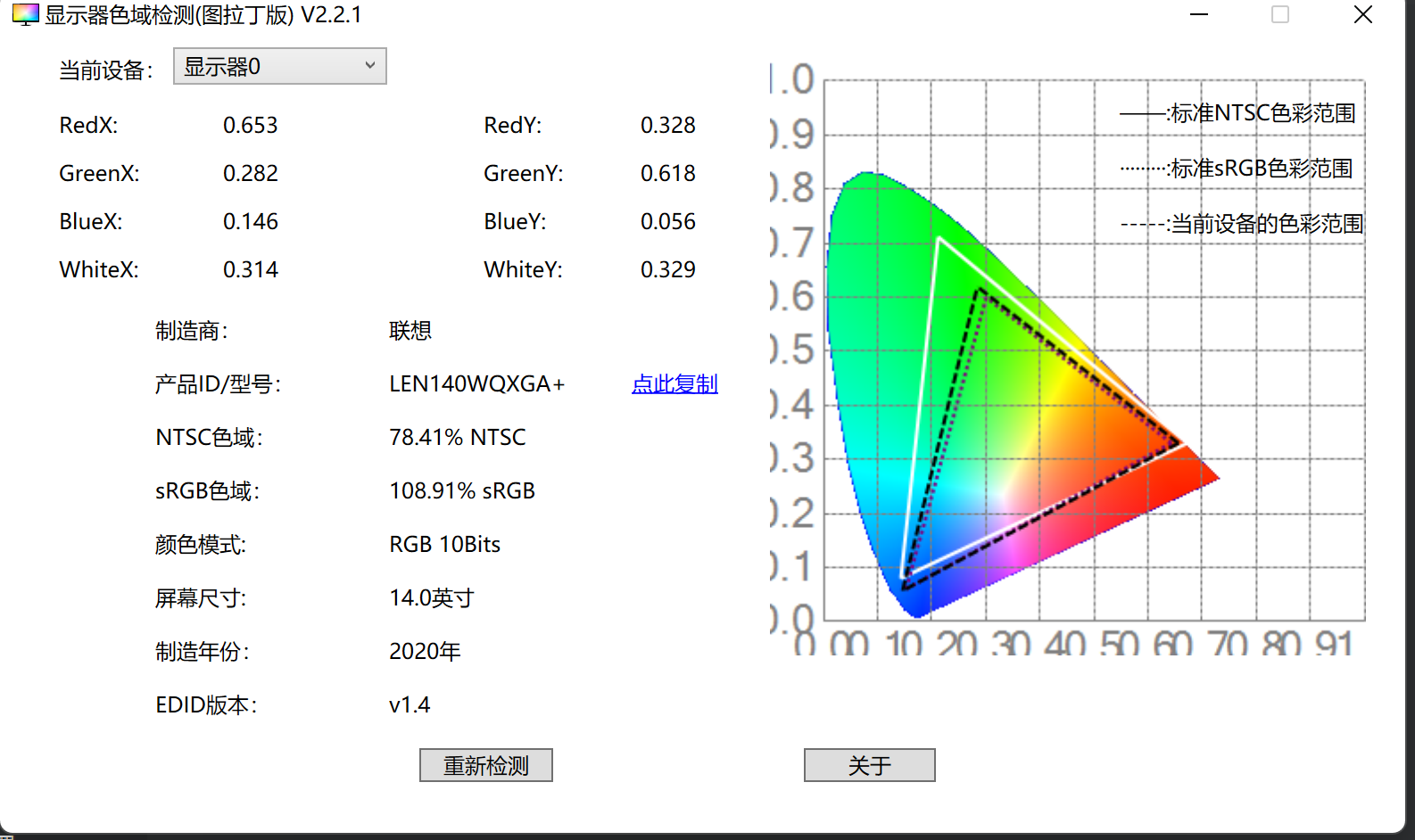
Task: Click the 颜色模式 label
Action: pyautogui.click(x=201, y=545)
